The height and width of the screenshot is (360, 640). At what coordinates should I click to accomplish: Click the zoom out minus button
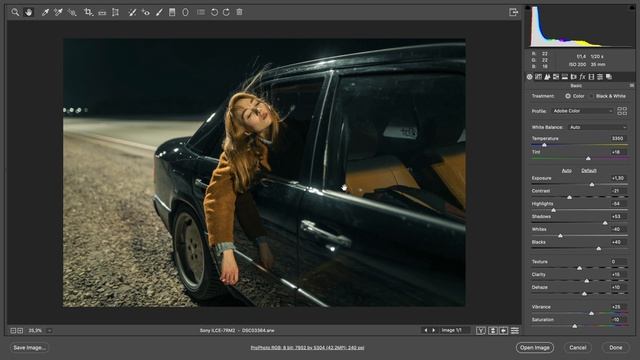(x=13, y=331)
